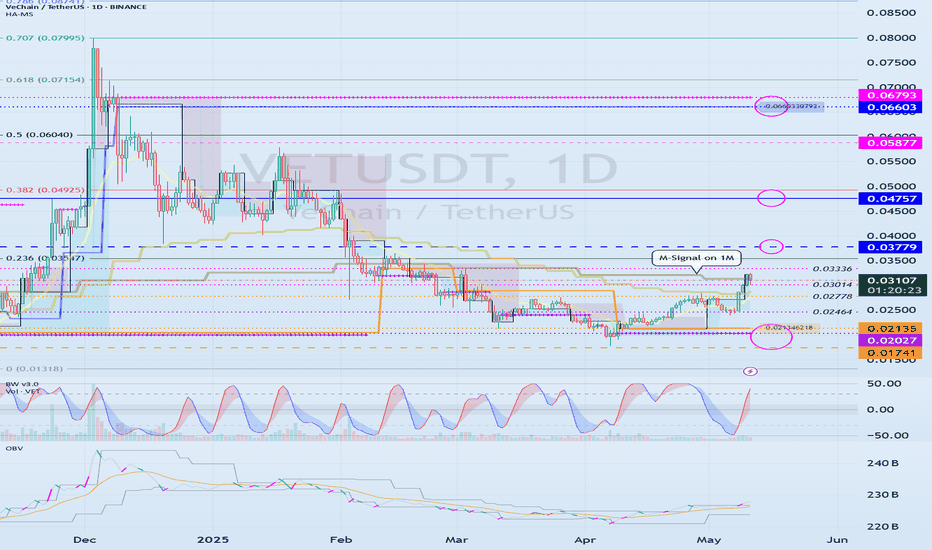Select the Vol · VET indicator label
The image size is (932, 550).
(23, 391)
